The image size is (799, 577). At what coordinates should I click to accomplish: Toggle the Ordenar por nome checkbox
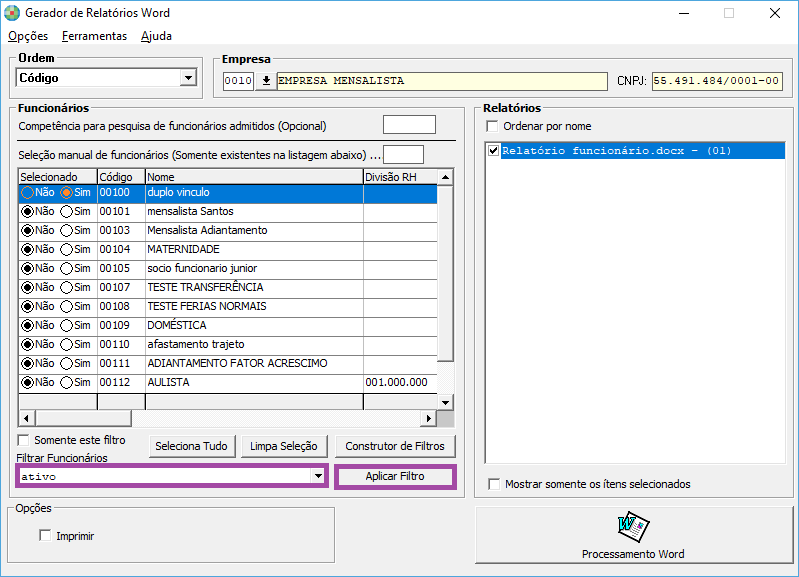coord(492,126)
